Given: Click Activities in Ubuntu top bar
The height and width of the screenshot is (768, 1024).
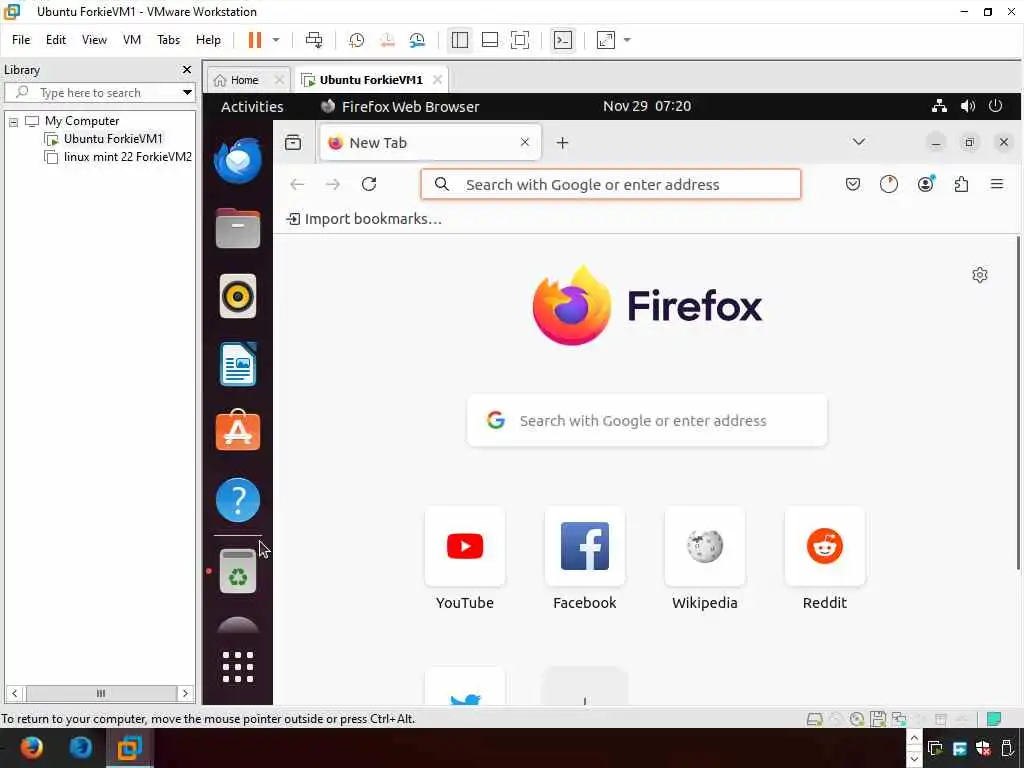Looking at the screenshot, I should click(252, 106).
